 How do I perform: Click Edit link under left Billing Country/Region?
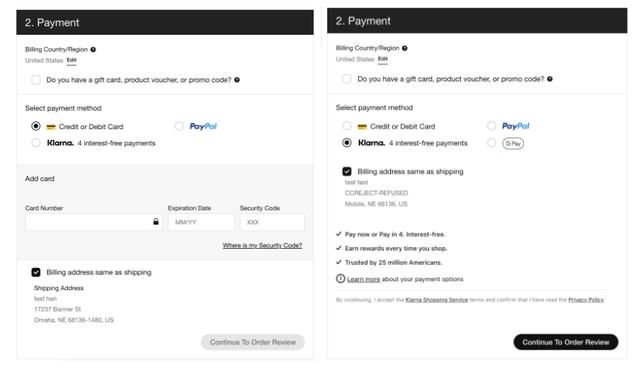(x=71, y=60)
